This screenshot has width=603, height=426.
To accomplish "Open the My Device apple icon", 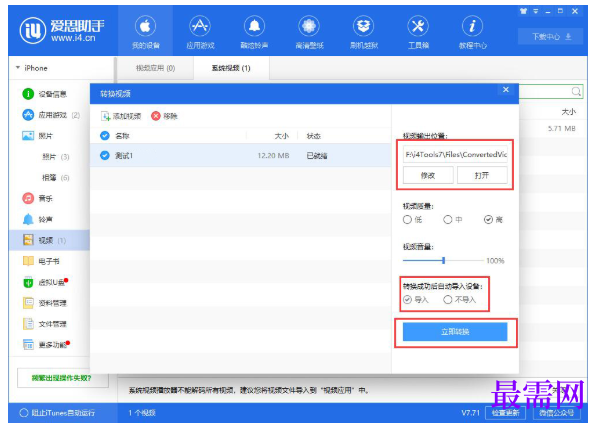I will coord(145,27).
